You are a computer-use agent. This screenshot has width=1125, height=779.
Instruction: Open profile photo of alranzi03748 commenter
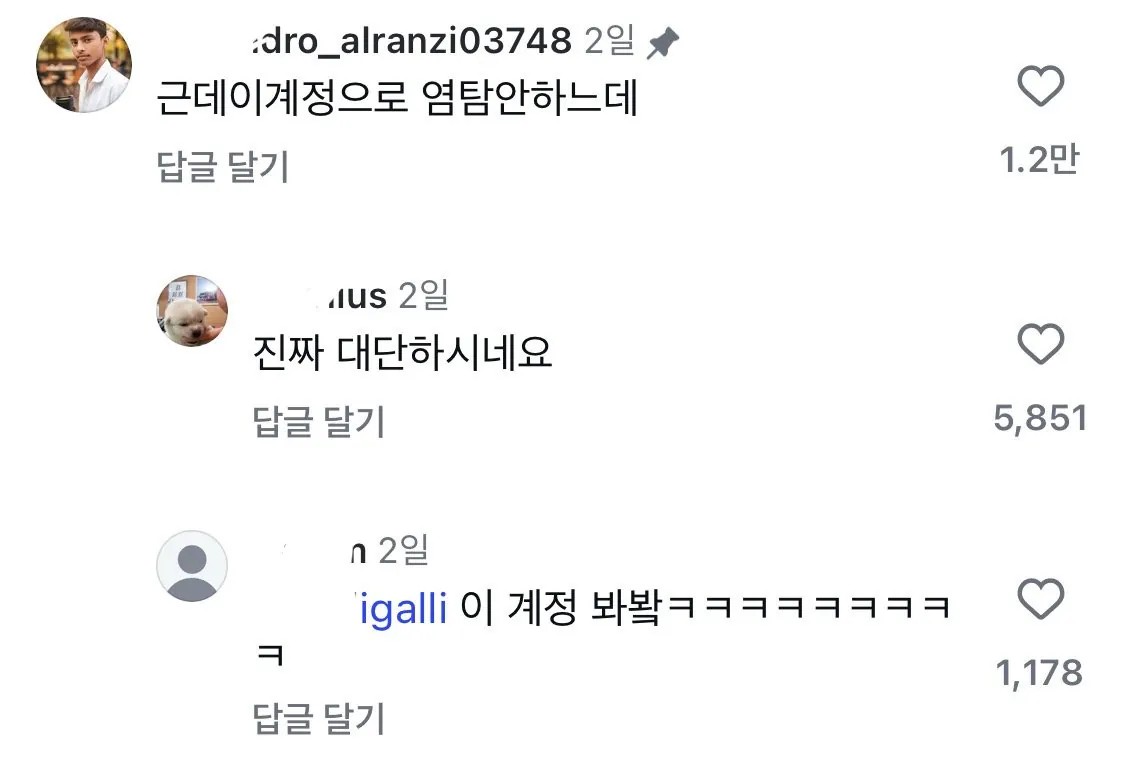coord(84,65)
